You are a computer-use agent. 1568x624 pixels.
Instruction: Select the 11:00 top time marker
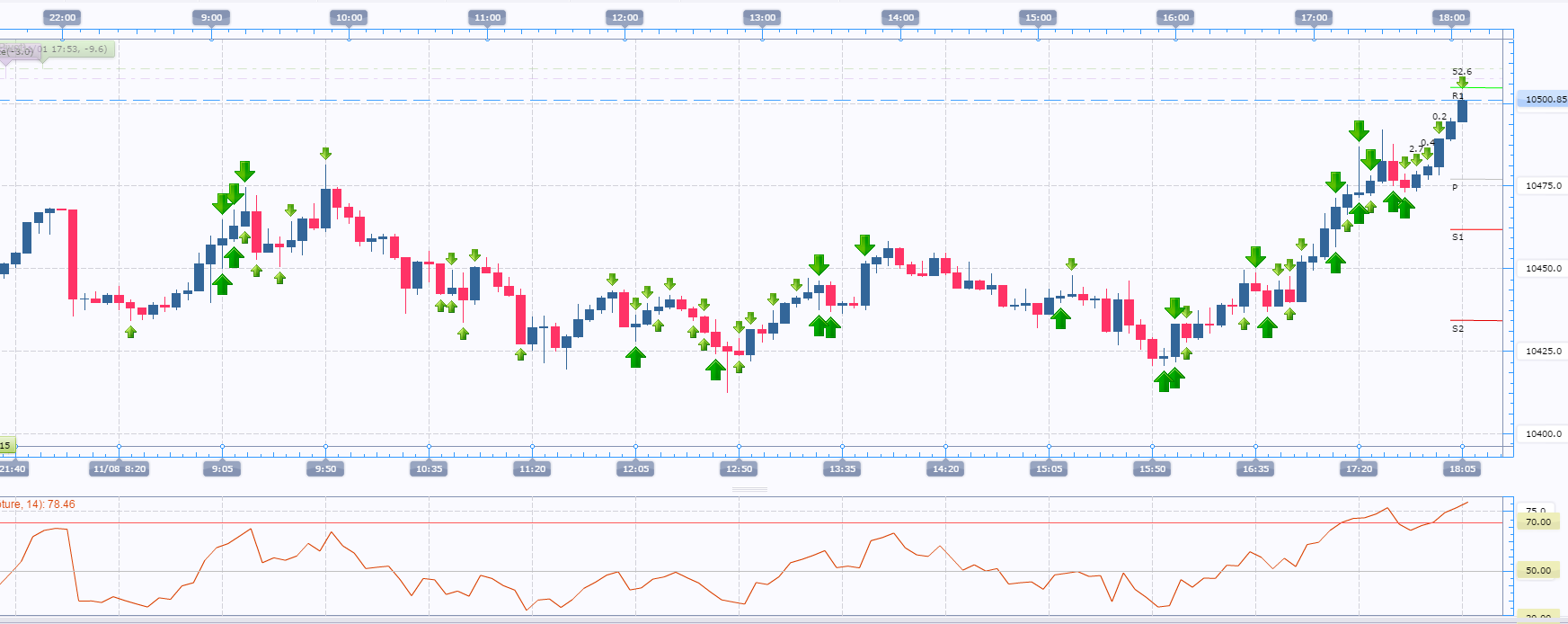coord(487,17)
